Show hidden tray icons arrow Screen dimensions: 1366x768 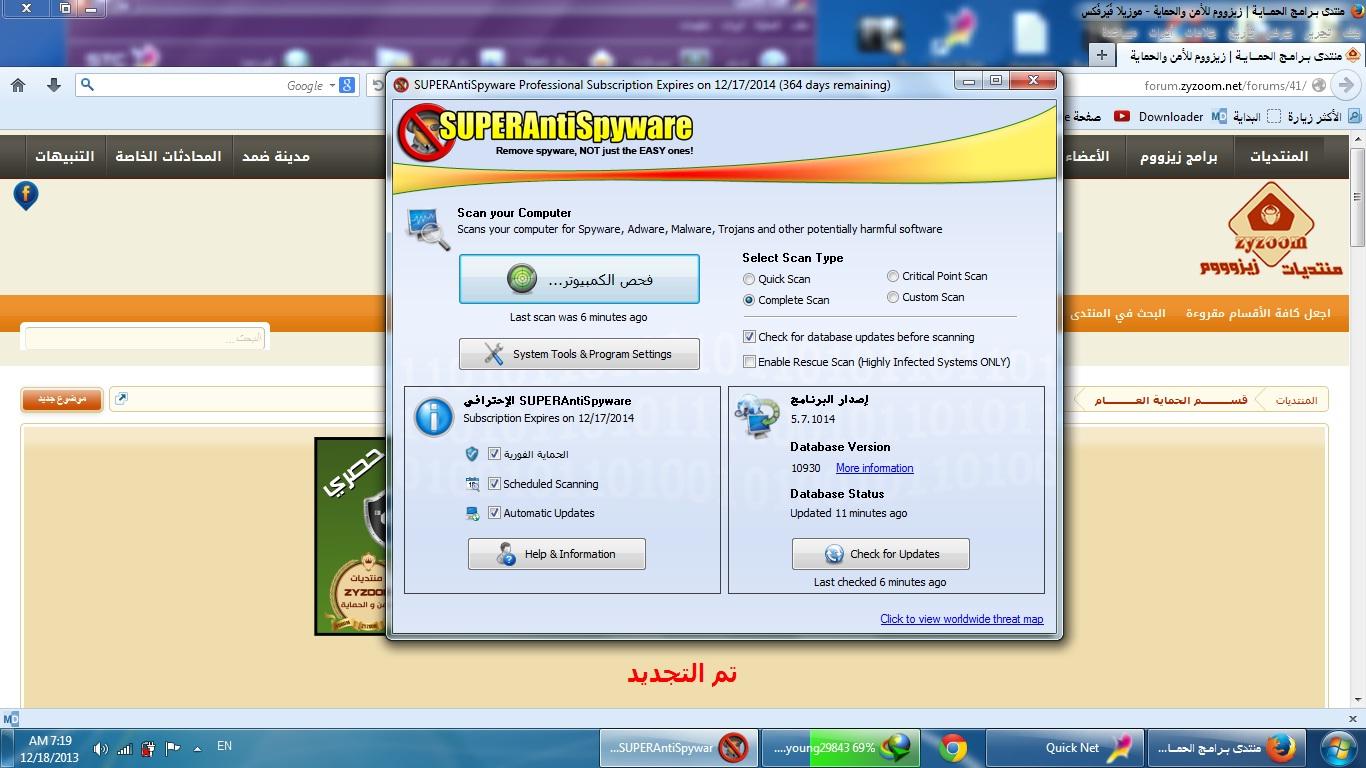point(196,747)
